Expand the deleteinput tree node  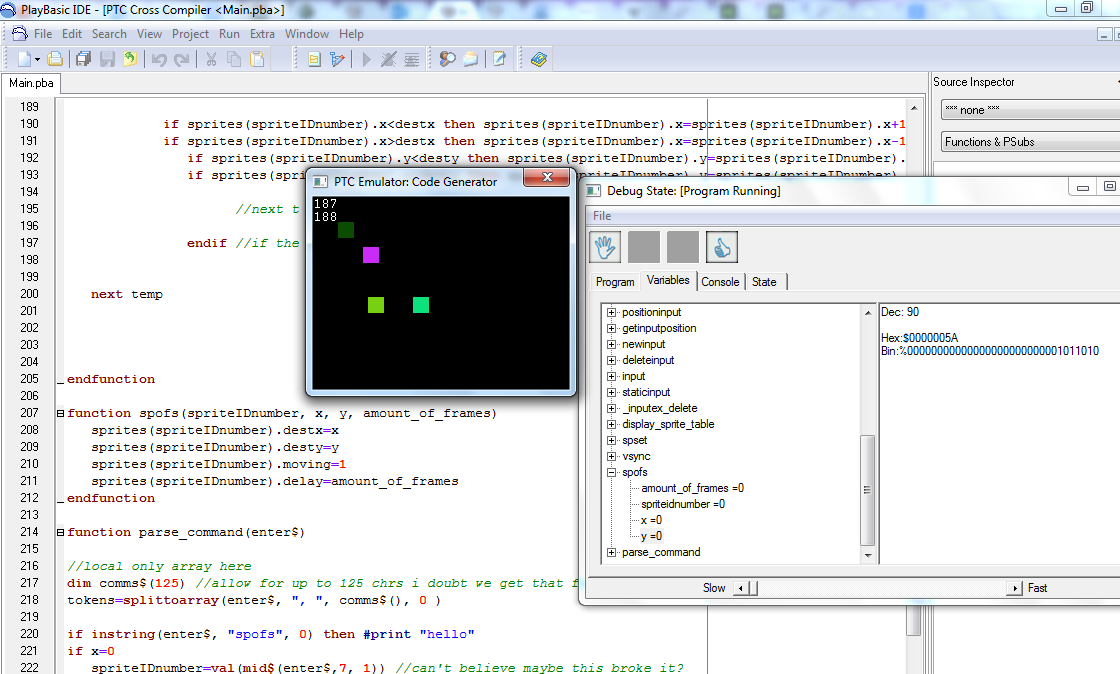[611, 361]
